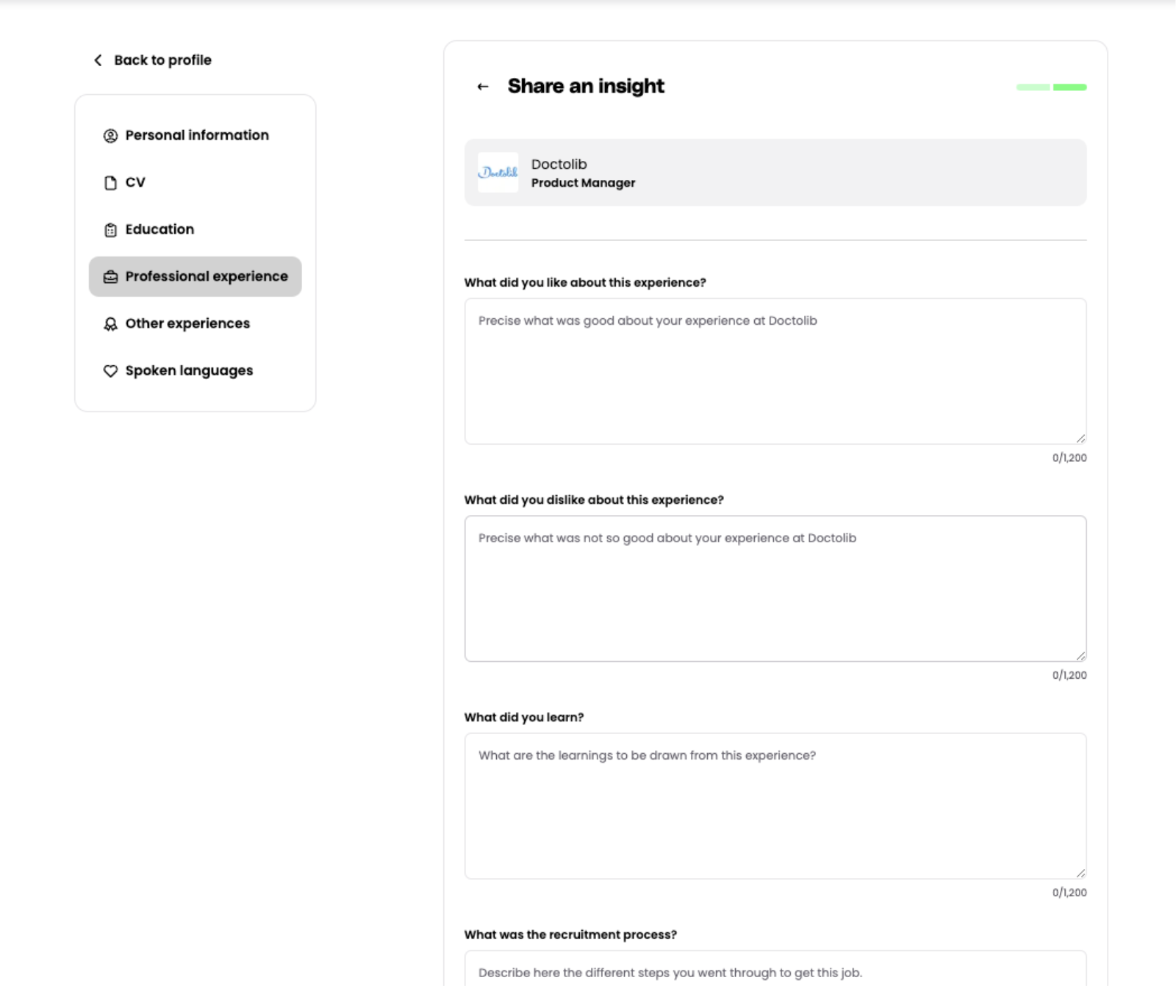Click the CV document icon
The image size is (1176, 1008).
coord(110,183)
